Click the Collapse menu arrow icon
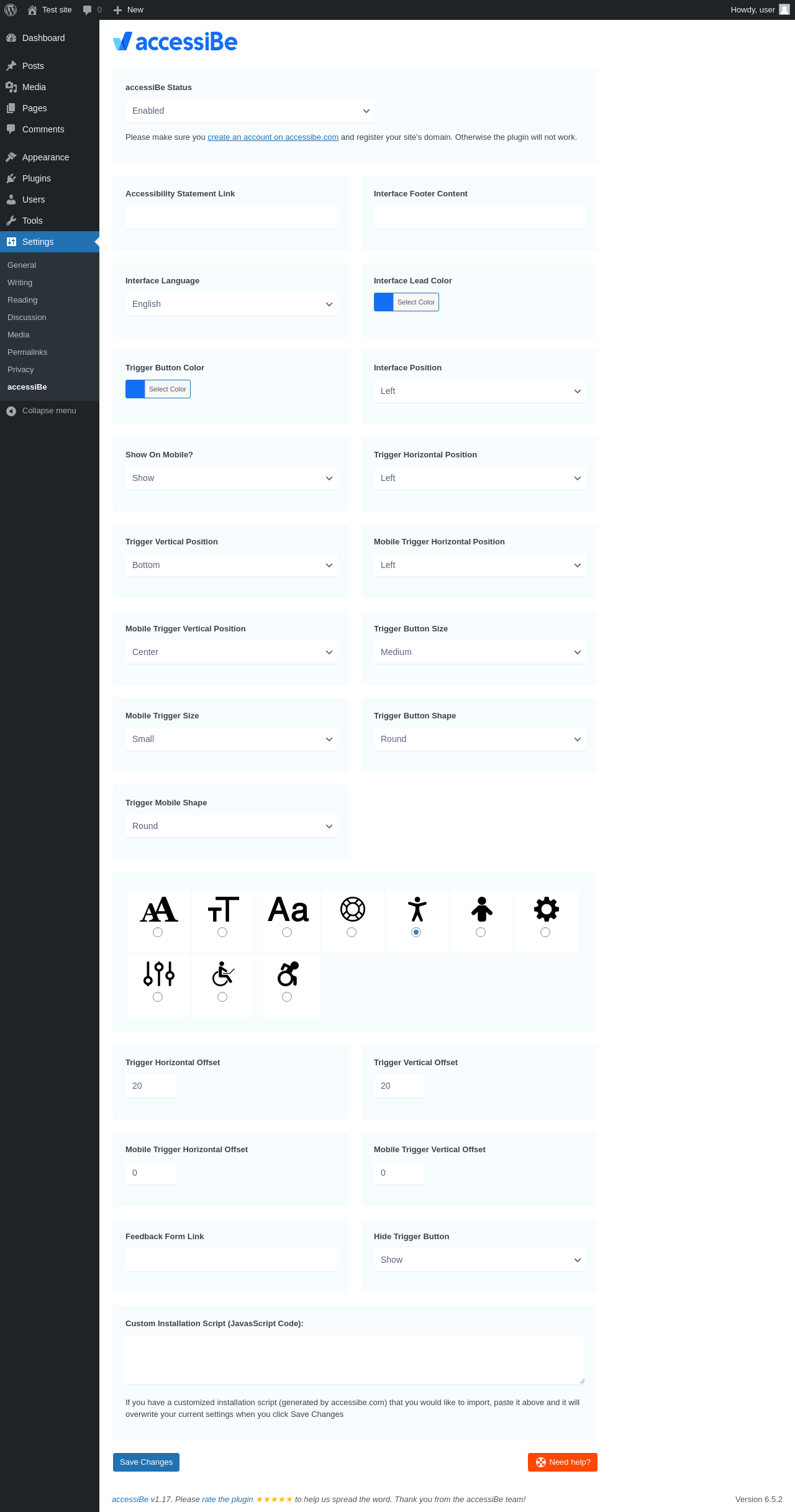The height and width of the screenshot is (1512, 795). point(11,411)
